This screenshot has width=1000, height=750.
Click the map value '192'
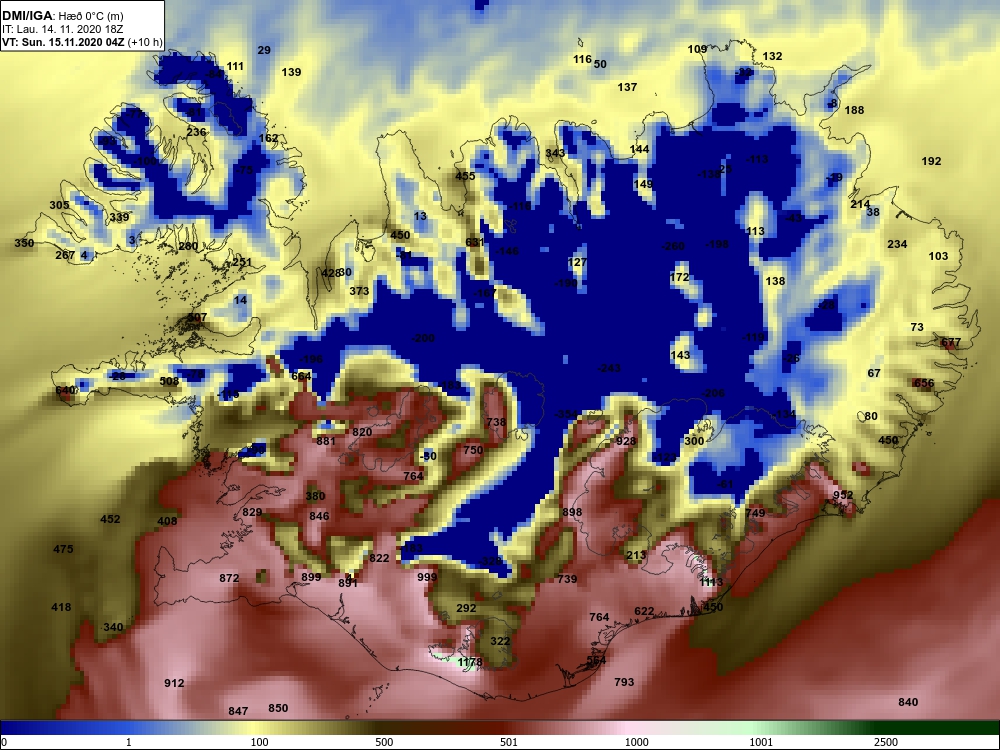(932, 161)
